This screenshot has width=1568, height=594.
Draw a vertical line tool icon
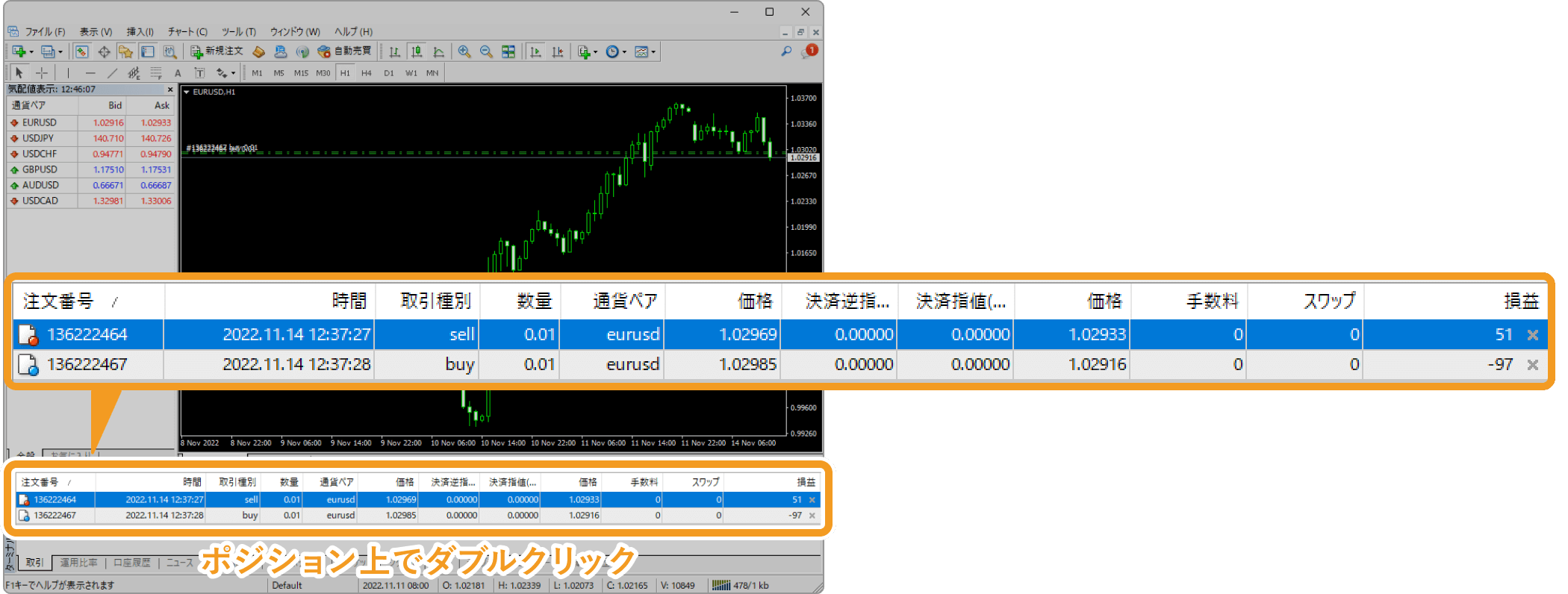pos(68,72)
